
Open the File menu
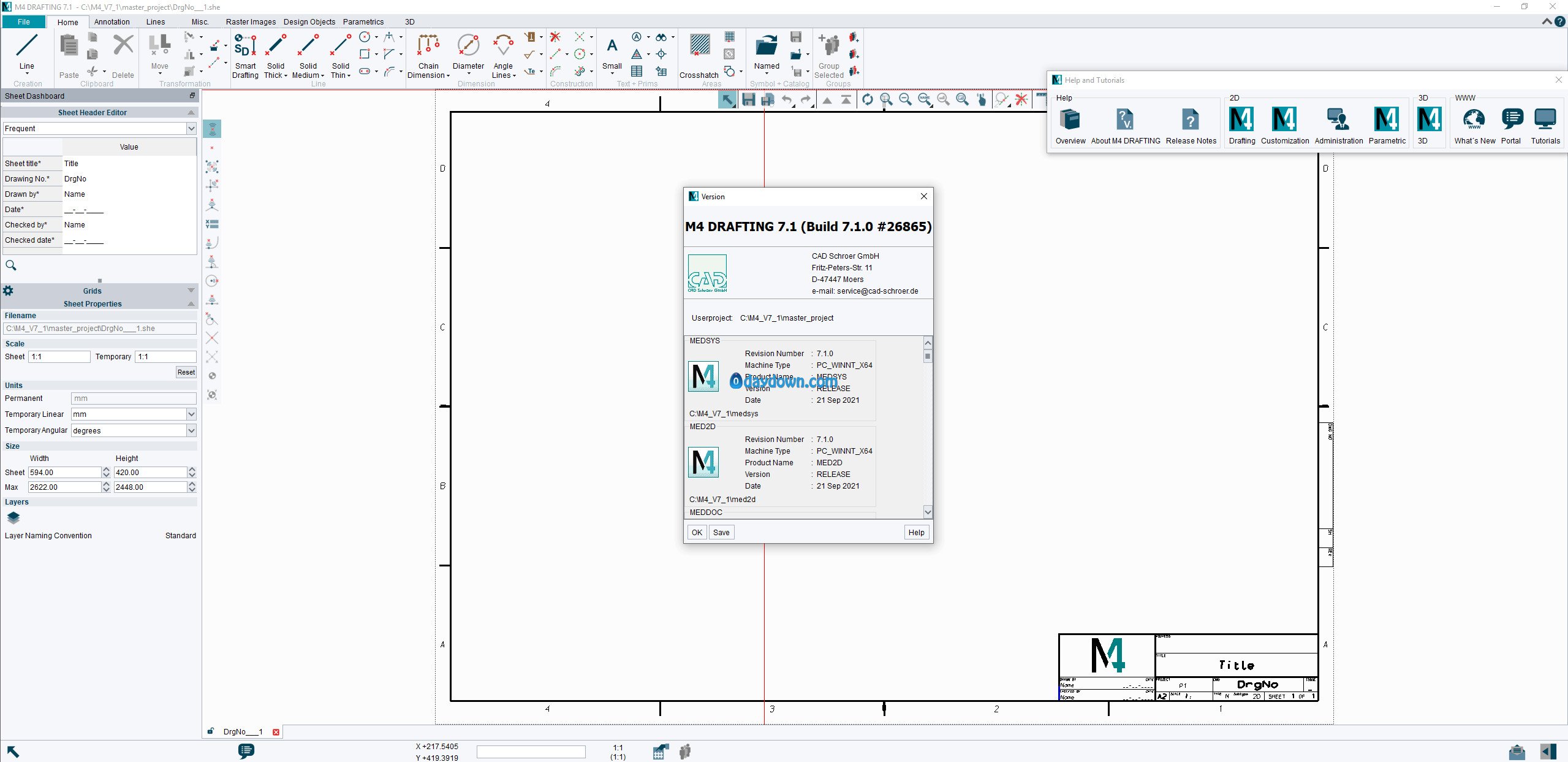24,21
